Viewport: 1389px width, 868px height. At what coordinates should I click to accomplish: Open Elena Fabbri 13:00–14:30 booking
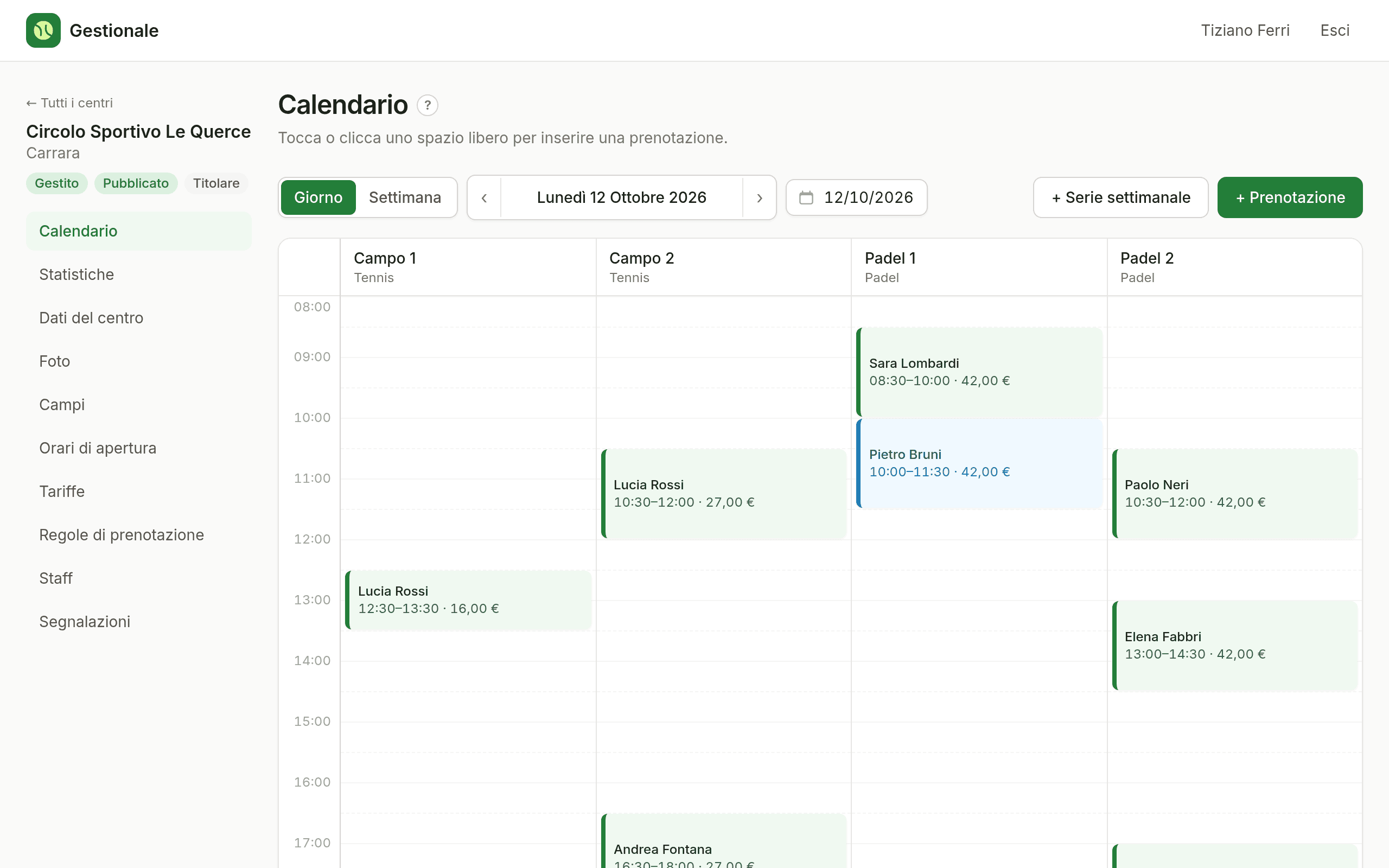1234,646
